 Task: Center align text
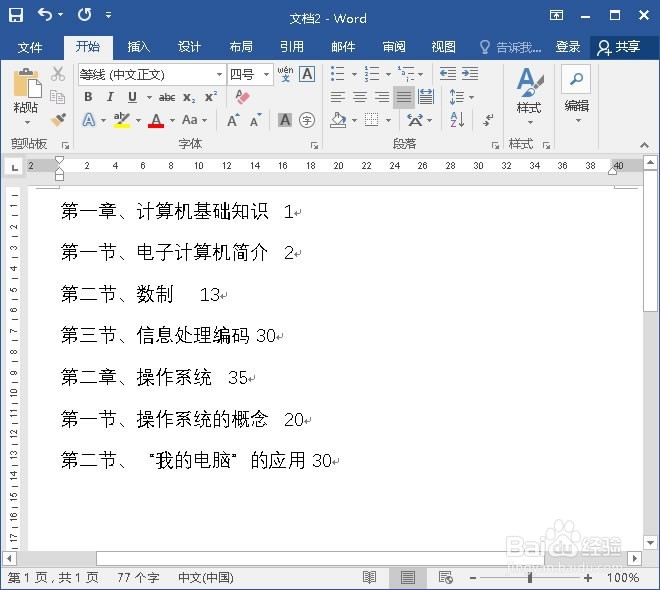(359, 97)
